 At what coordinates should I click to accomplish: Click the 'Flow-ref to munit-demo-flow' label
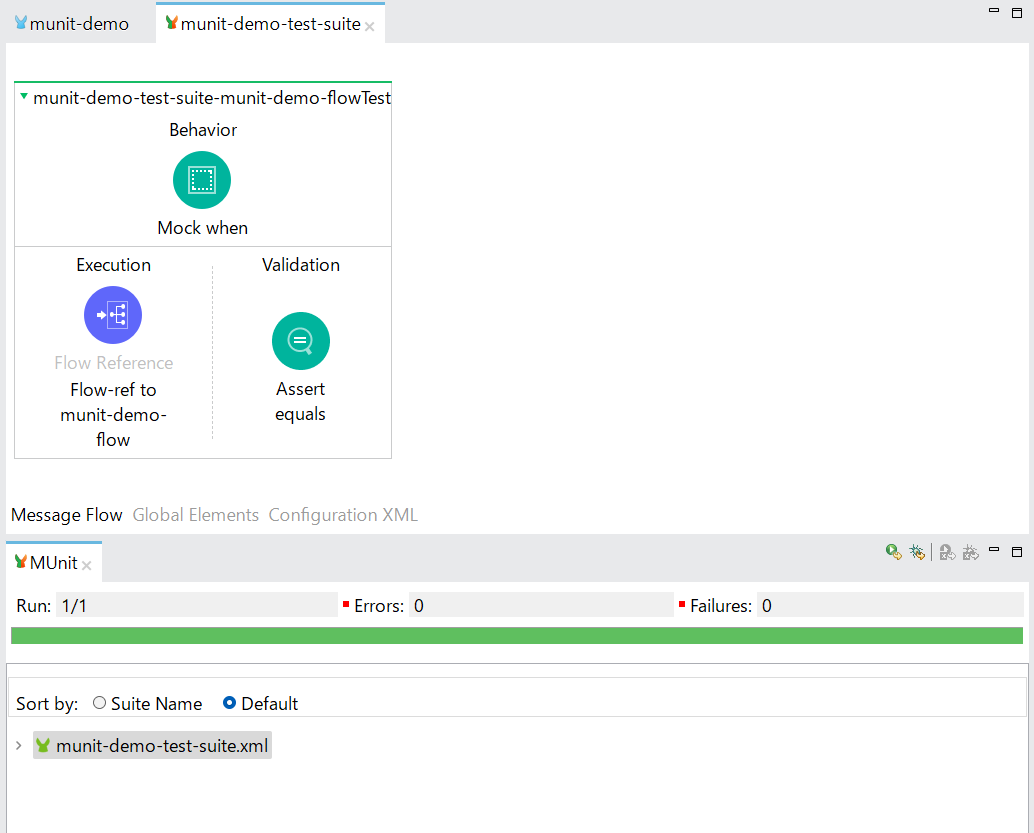113,415
